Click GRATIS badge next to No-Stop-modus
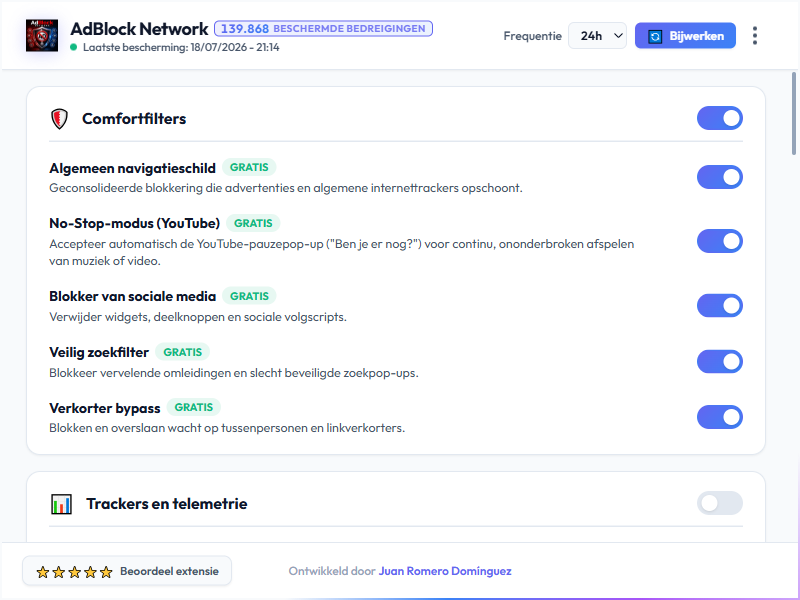The height and width of the screenshot is (600, 800). click(x=253, y=223)
